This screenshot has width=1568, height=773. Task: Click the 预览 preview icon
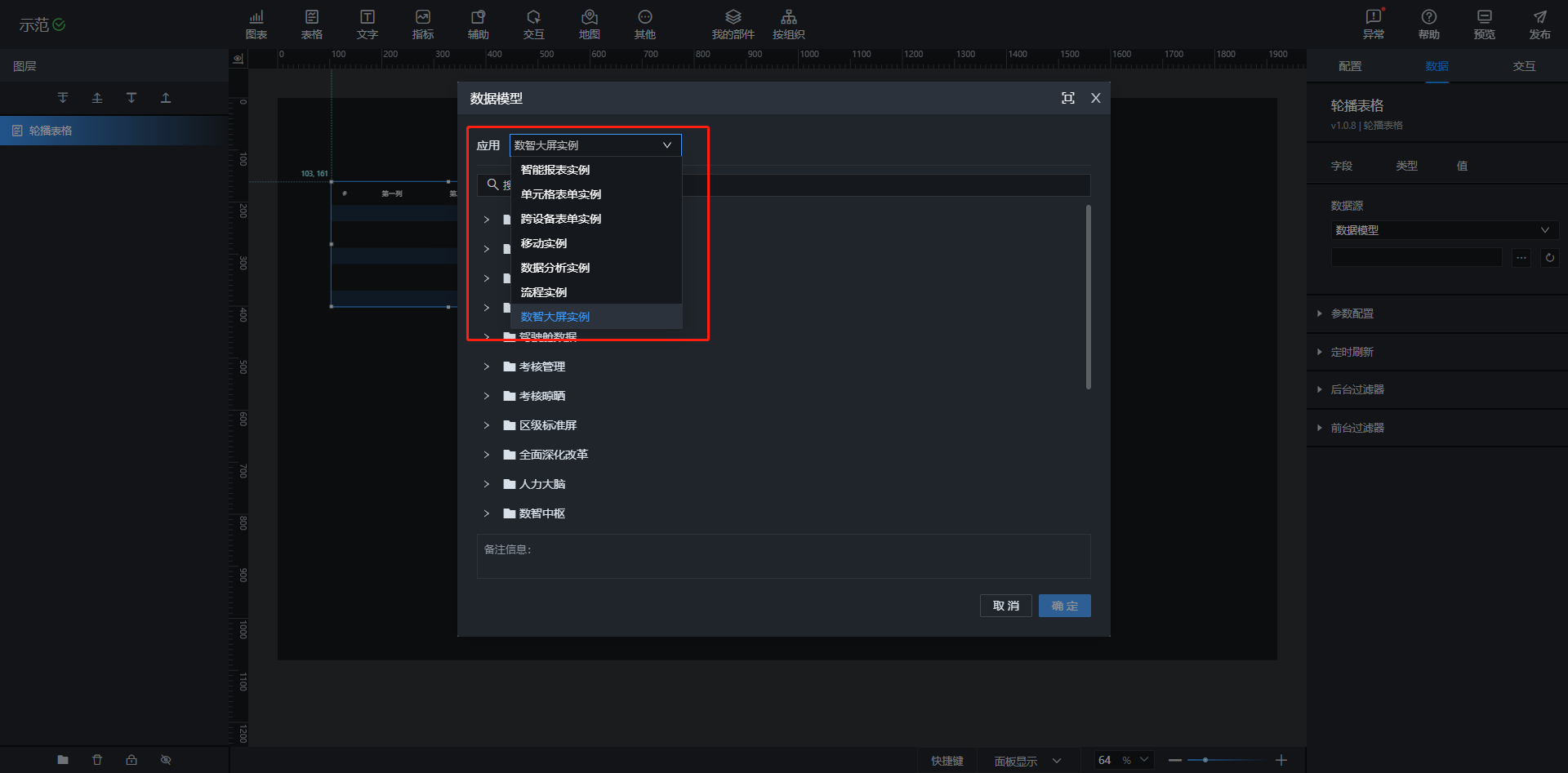1484,24
